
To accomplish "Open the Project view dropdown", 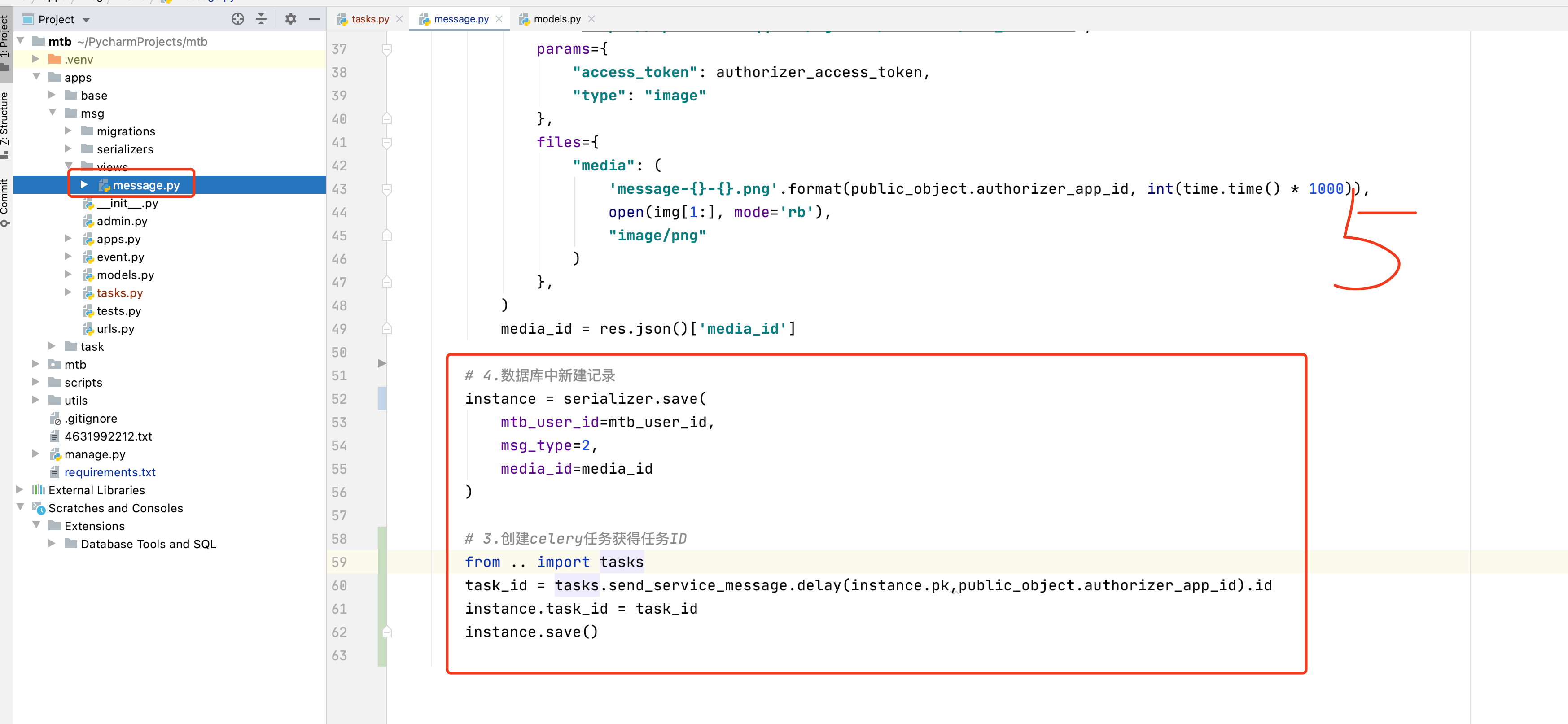I will click(87, 20).
